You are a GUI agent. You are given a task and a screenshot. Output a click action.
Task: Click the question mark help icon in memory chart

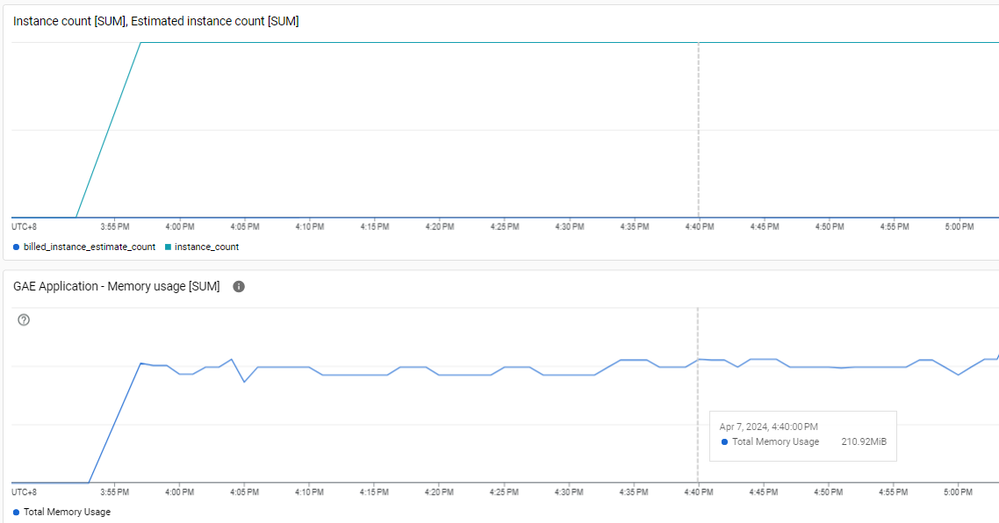coord(24,320)
